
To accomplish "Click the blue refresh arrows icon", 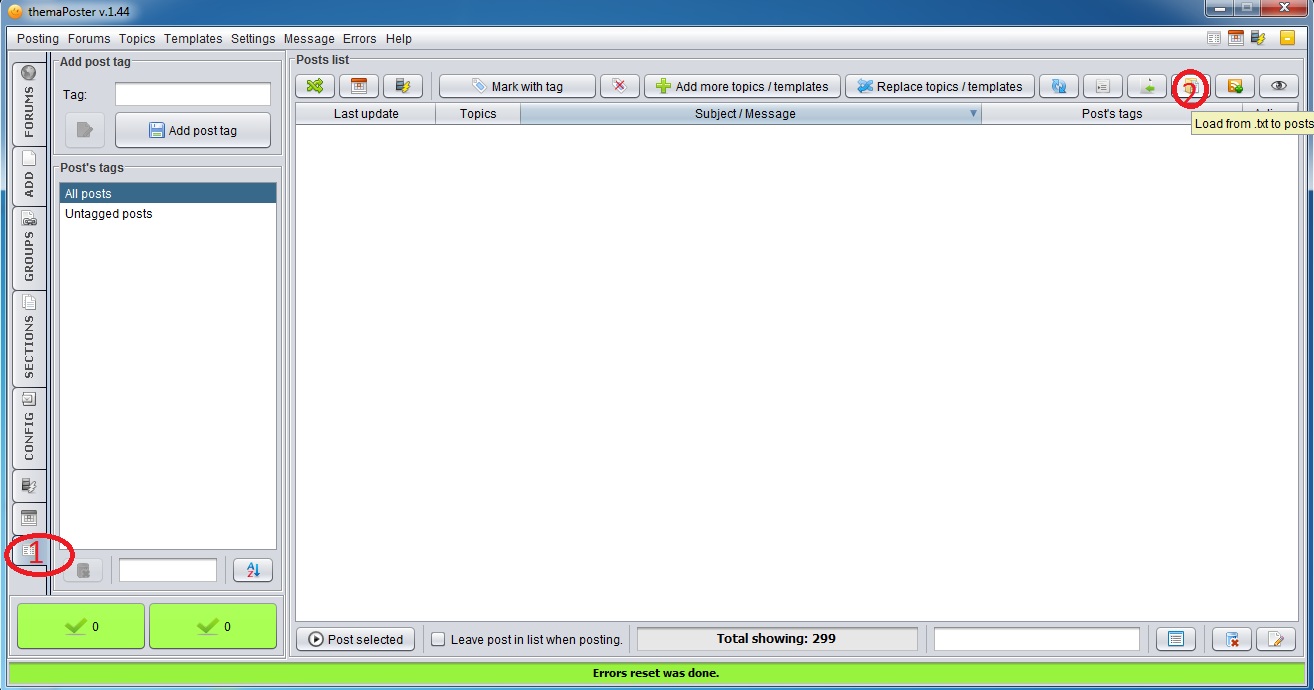I will (1059, 86).
